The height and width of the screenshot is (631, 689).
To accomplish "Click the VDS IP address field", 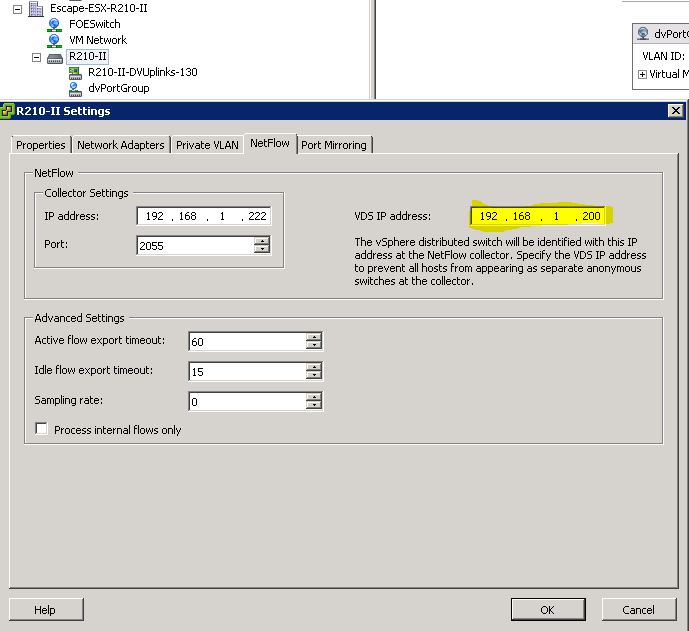I will coord(537,216).
